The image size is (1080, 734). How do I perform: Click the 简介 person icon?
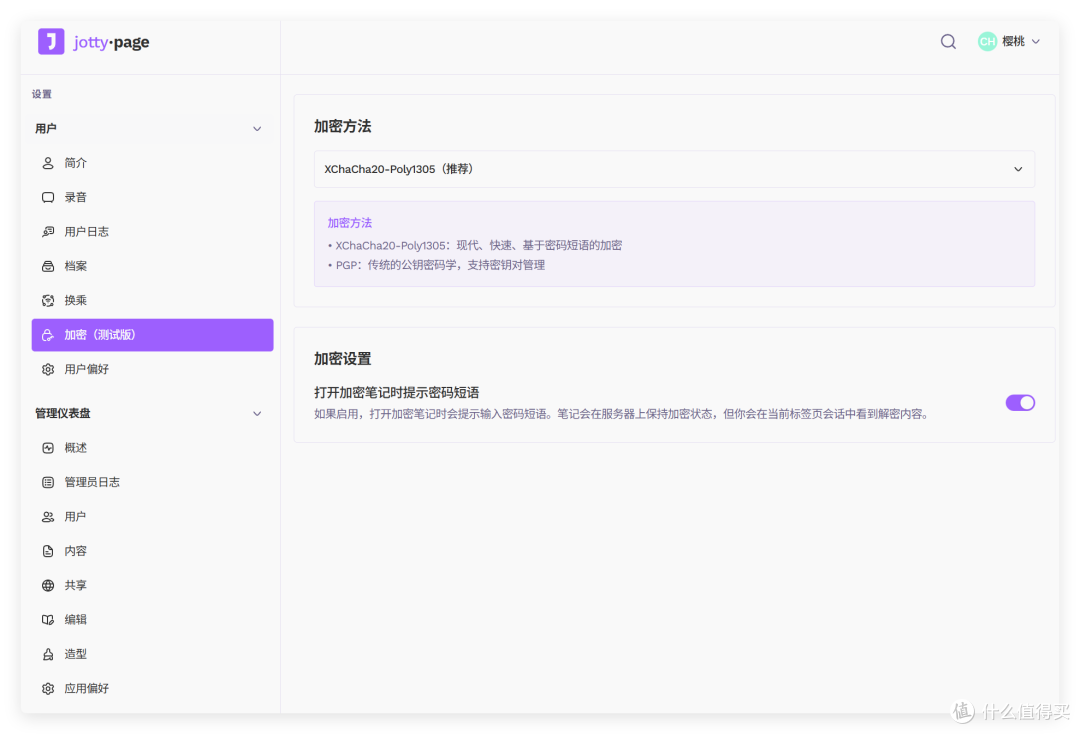point(48,163)
